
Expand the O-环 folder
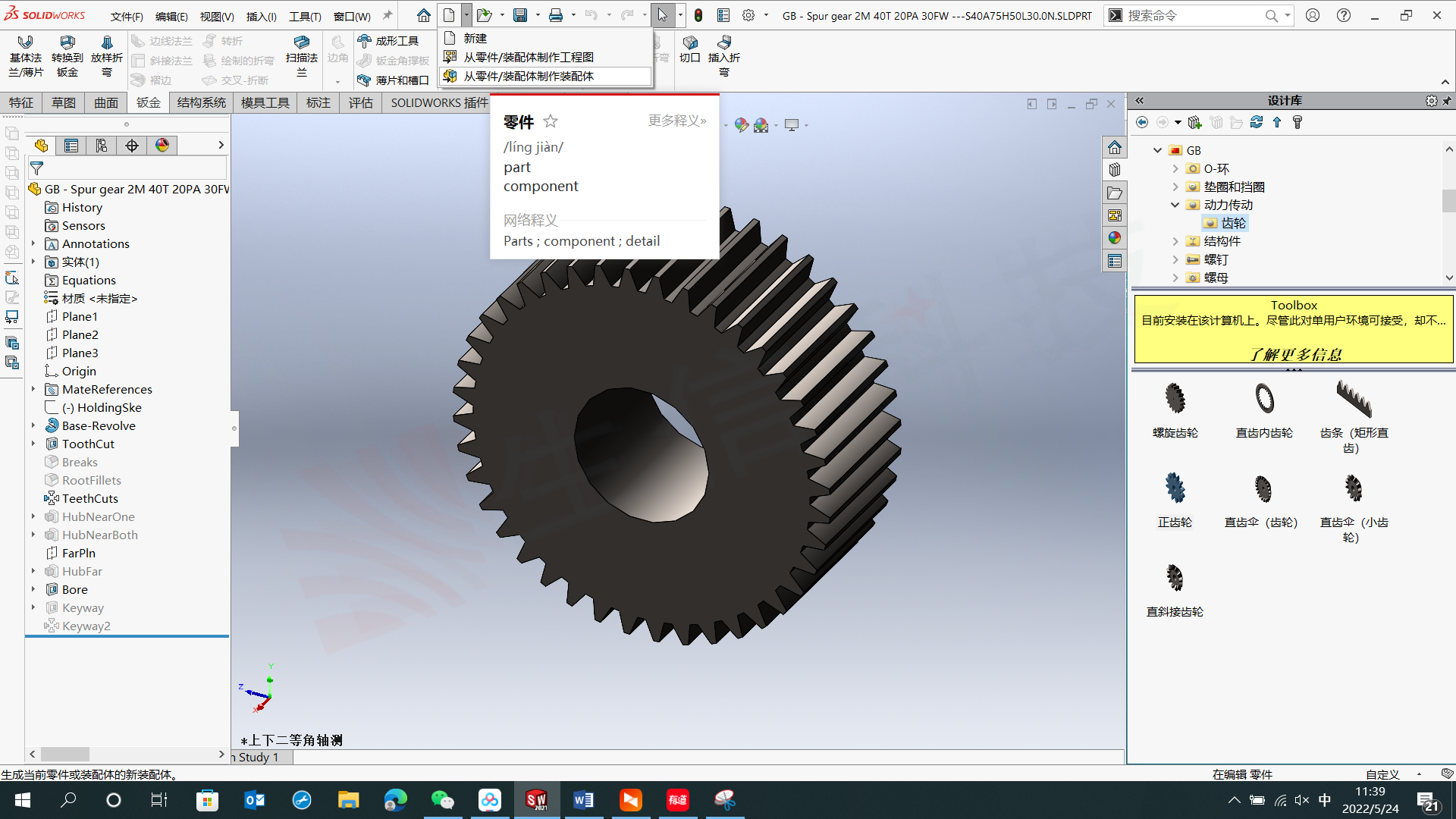[x=1175, y=168]
